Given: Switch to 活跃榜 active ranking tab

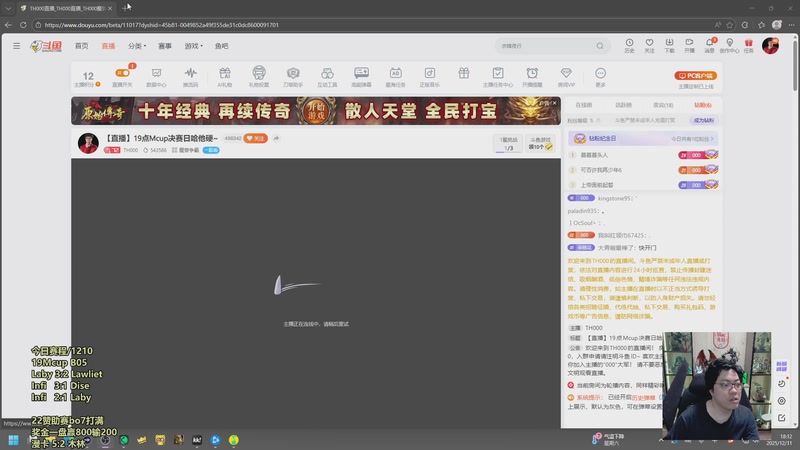Looking at the screenshot, I should (x=623, y=105).
